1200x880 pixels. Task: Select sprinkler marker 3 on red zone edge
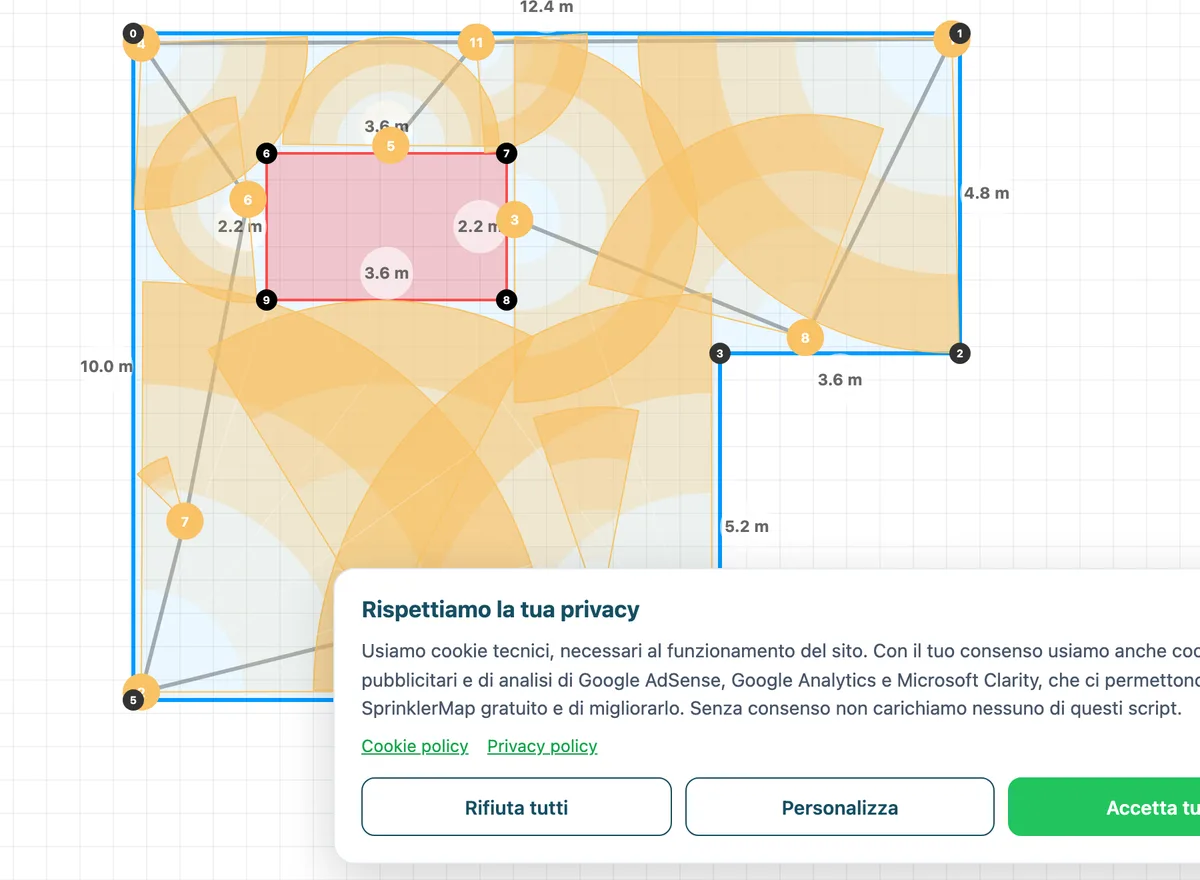[514, 219]
